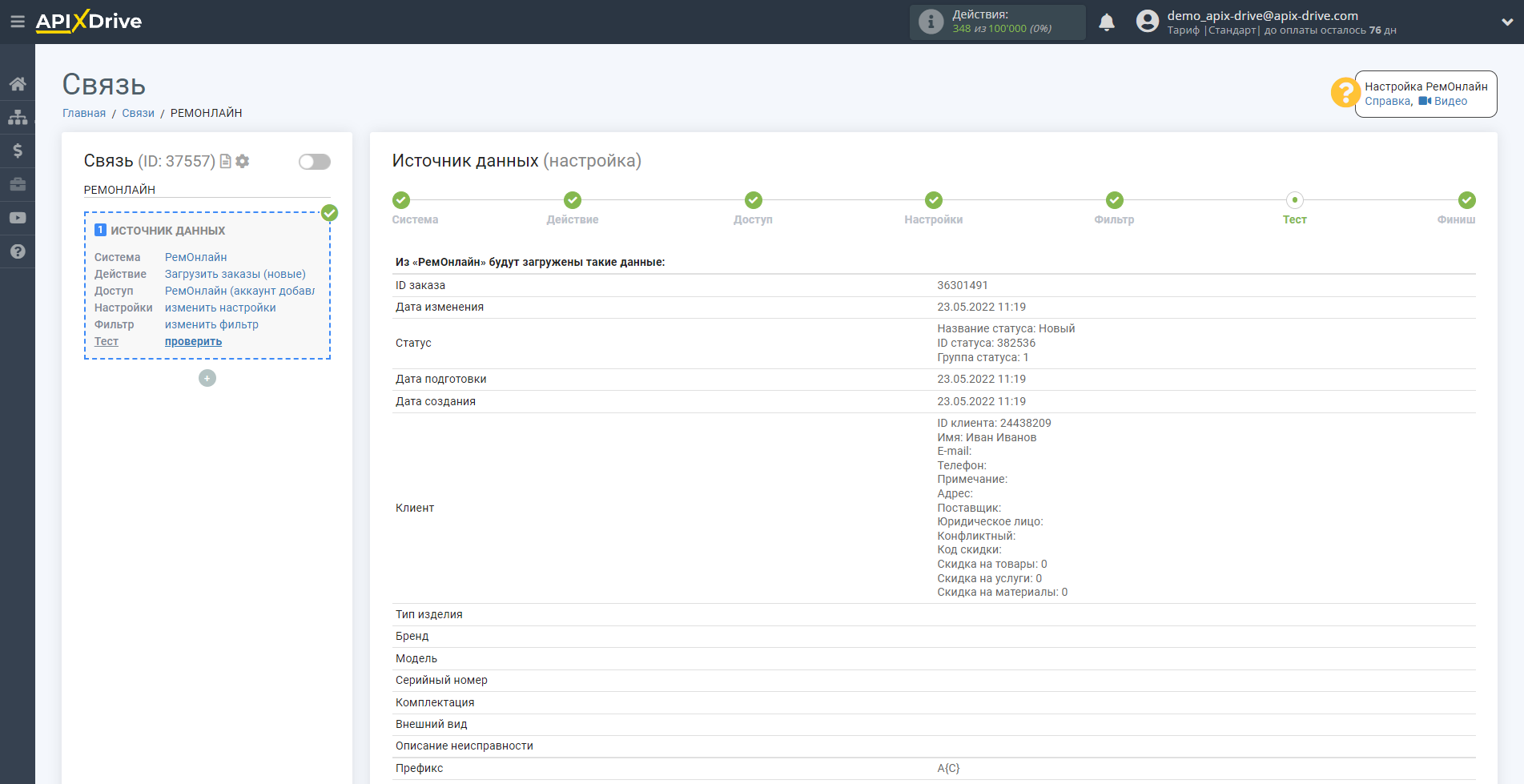Click the Дата изменения row label
This screenshot has height=784, width=1524.
tap(440, 307)
